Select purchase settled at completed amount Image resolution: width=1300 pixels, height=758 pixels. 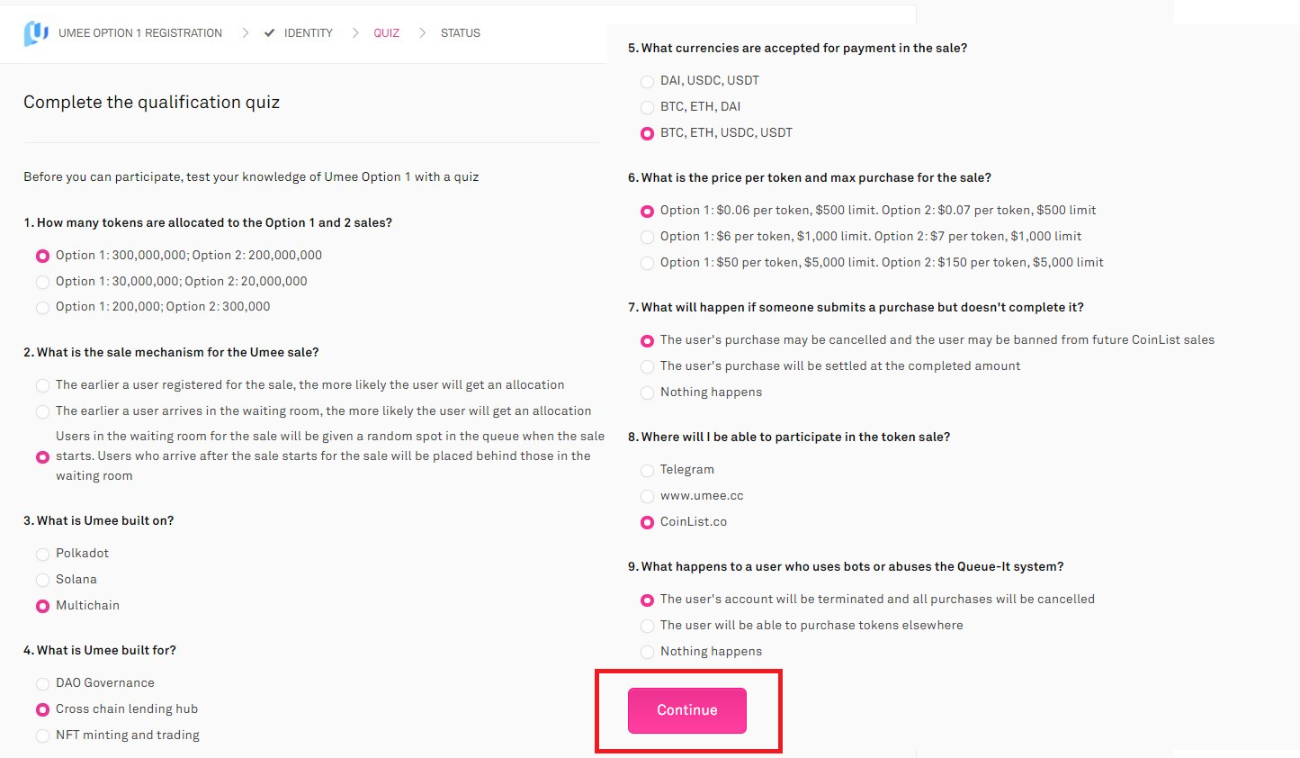tap(647, 367)
